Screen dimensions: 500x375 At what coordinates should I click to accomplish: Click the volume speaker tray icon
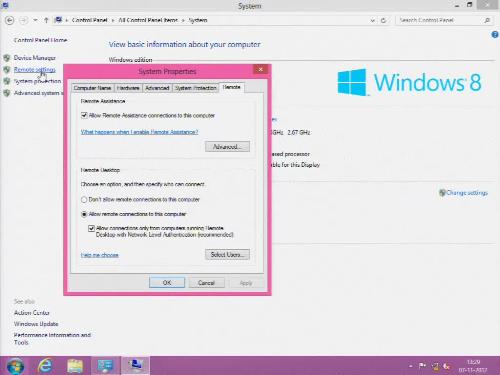(447, 367)
